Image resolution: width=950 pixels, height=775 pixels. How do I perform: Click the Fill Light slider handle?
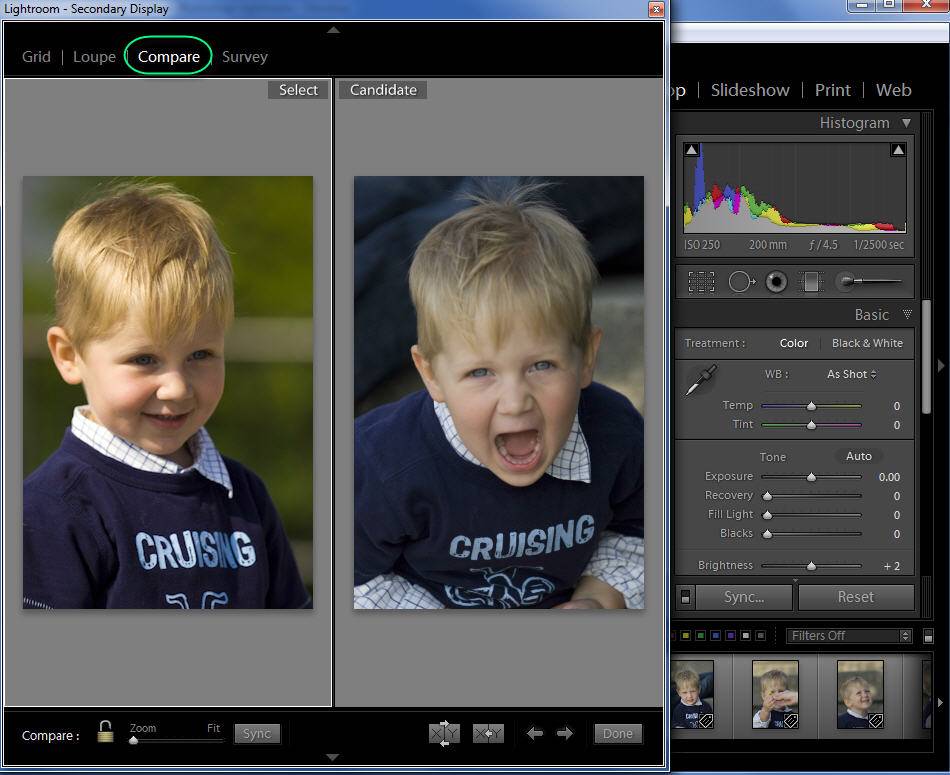pos(768,515)
